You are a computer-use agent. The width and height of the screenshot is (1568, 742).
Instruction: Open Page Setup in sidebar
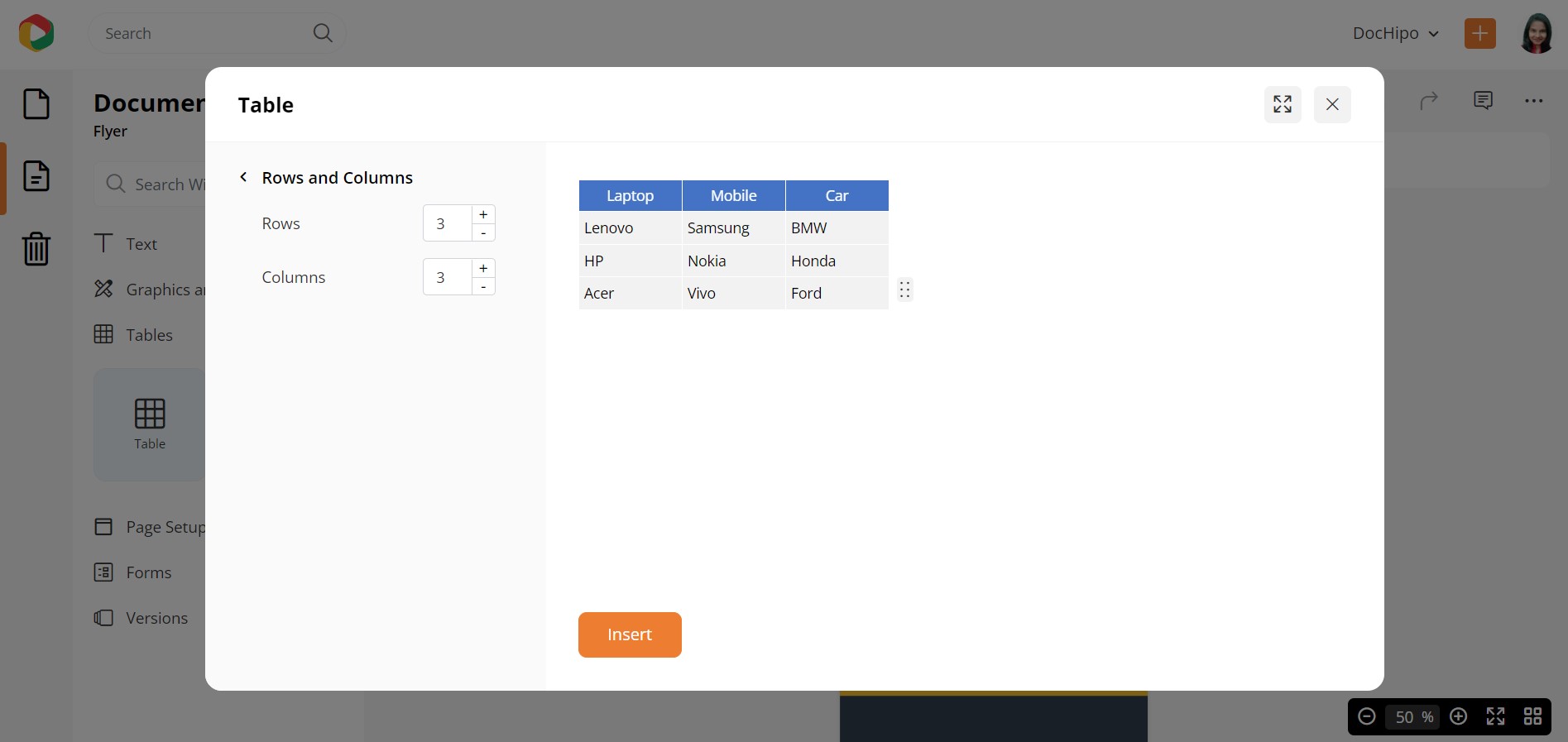click(x=149, y=527)
